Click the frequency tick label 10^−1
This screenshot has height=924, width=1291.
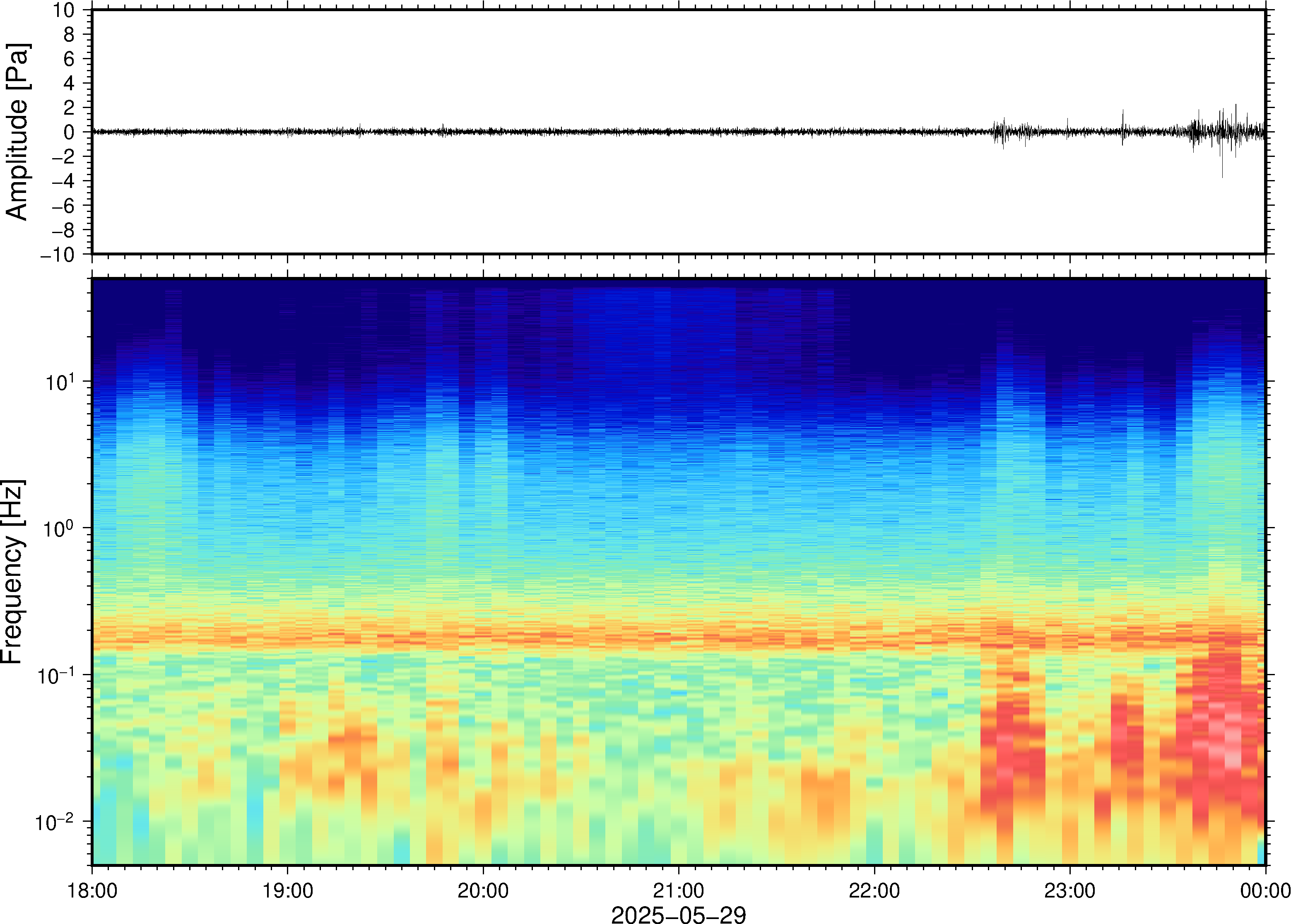click(x=56, y=675)
